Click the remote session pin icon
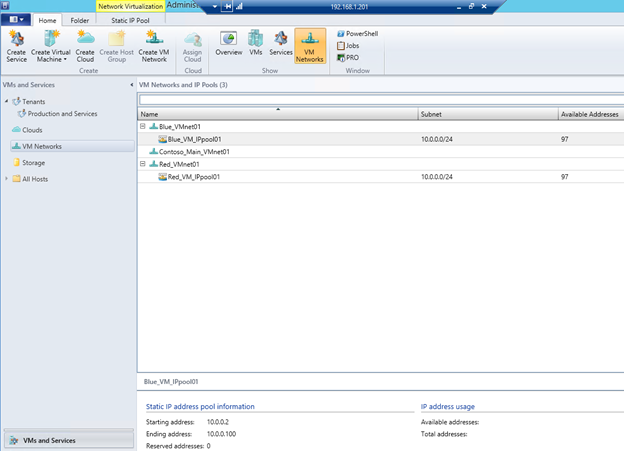 [227, 6]
